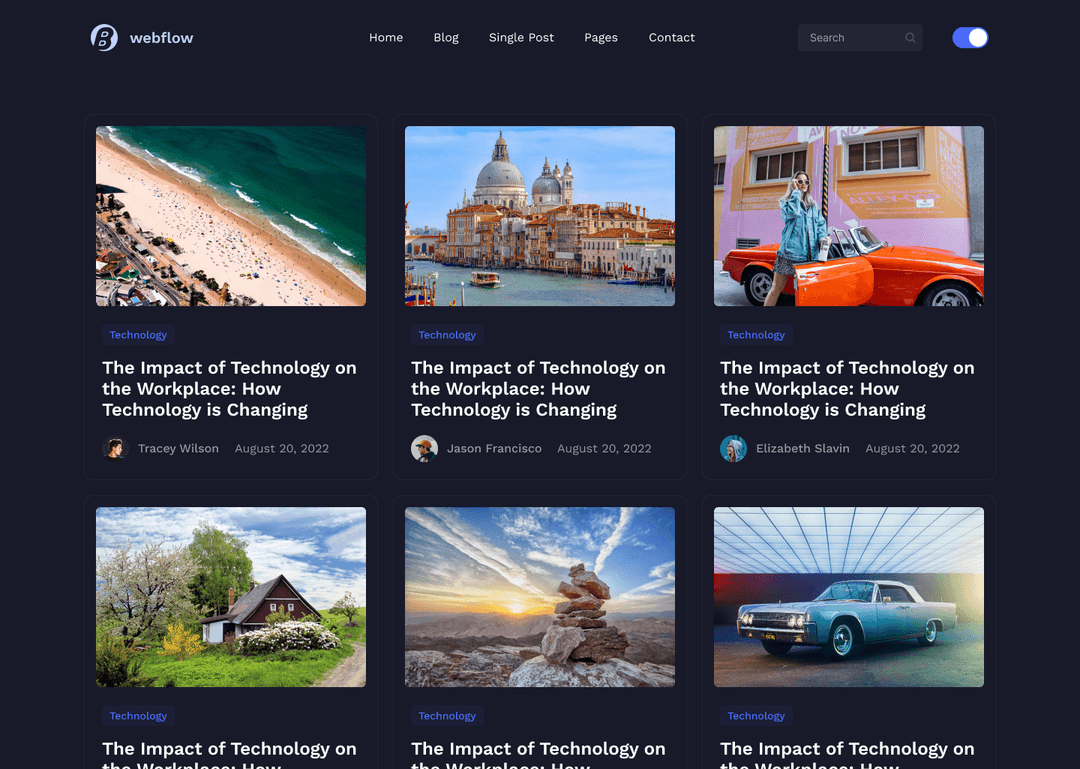The width and height of the screenshot is (1080, 769).
Task: Go to Single Post page
Action: click(x=521, y=38)
